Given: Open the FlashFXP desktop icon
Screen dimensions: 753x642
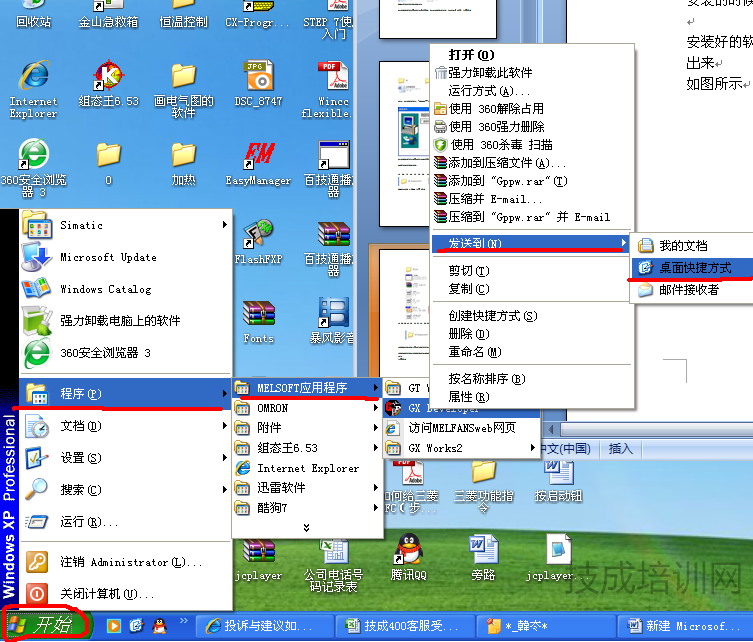Looking at the screenshot, I should tap(258, 235).
